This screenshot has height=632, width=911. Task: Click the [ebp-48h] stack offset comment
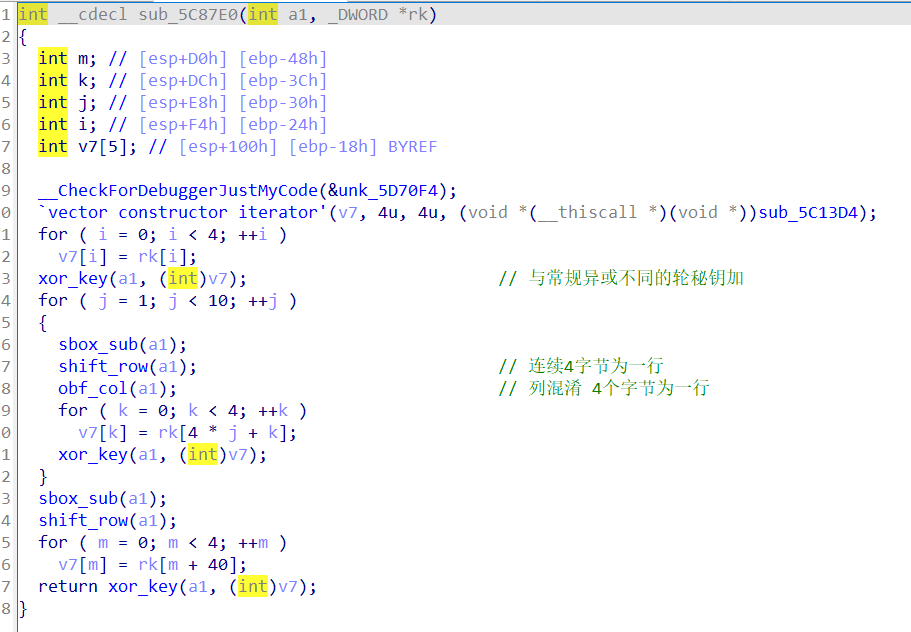[x=283, y=58]
